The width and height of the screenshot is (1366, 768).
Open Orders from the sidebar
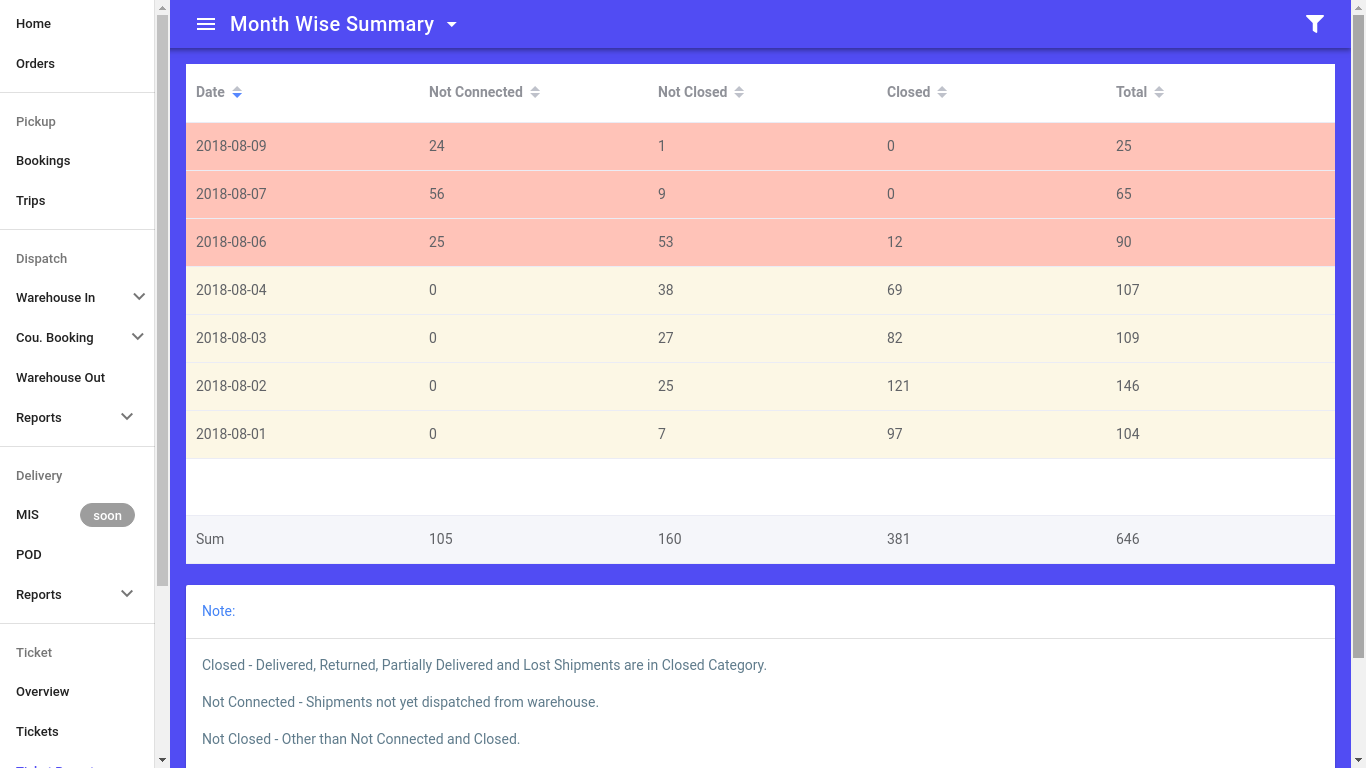36,64
